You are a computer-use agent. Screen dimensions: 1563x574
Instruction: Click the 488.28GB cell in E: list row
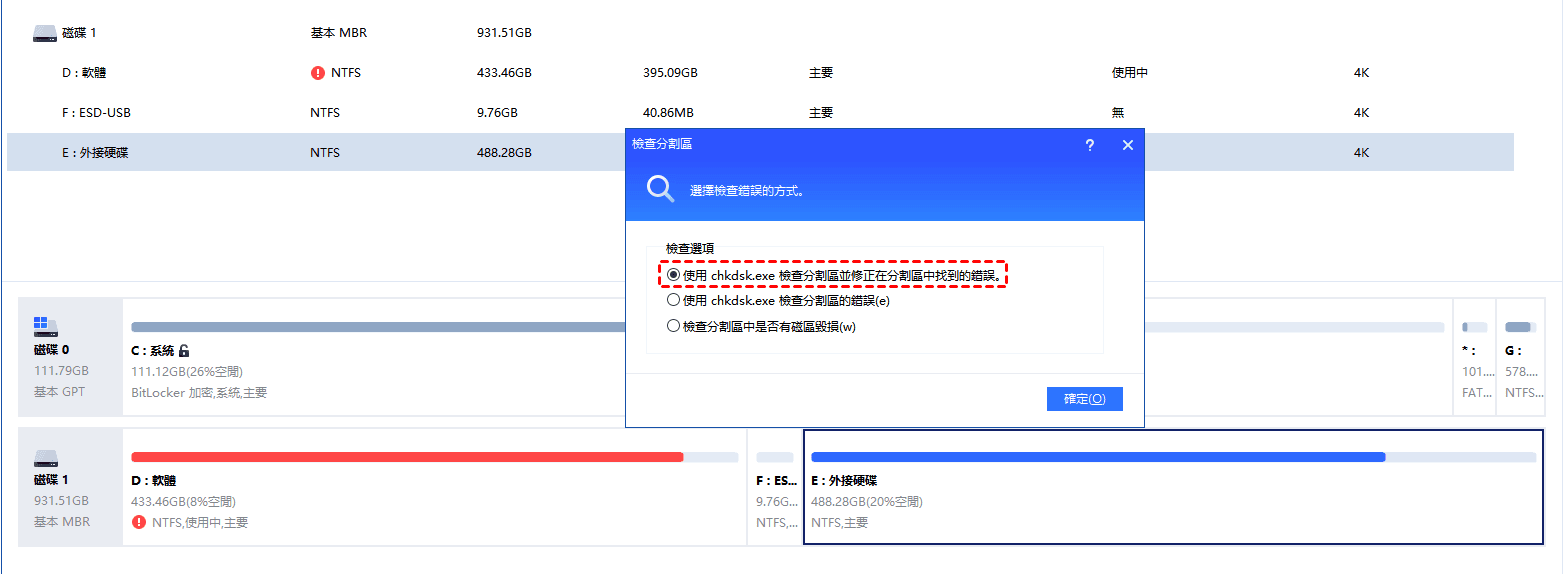pos(504,153)
